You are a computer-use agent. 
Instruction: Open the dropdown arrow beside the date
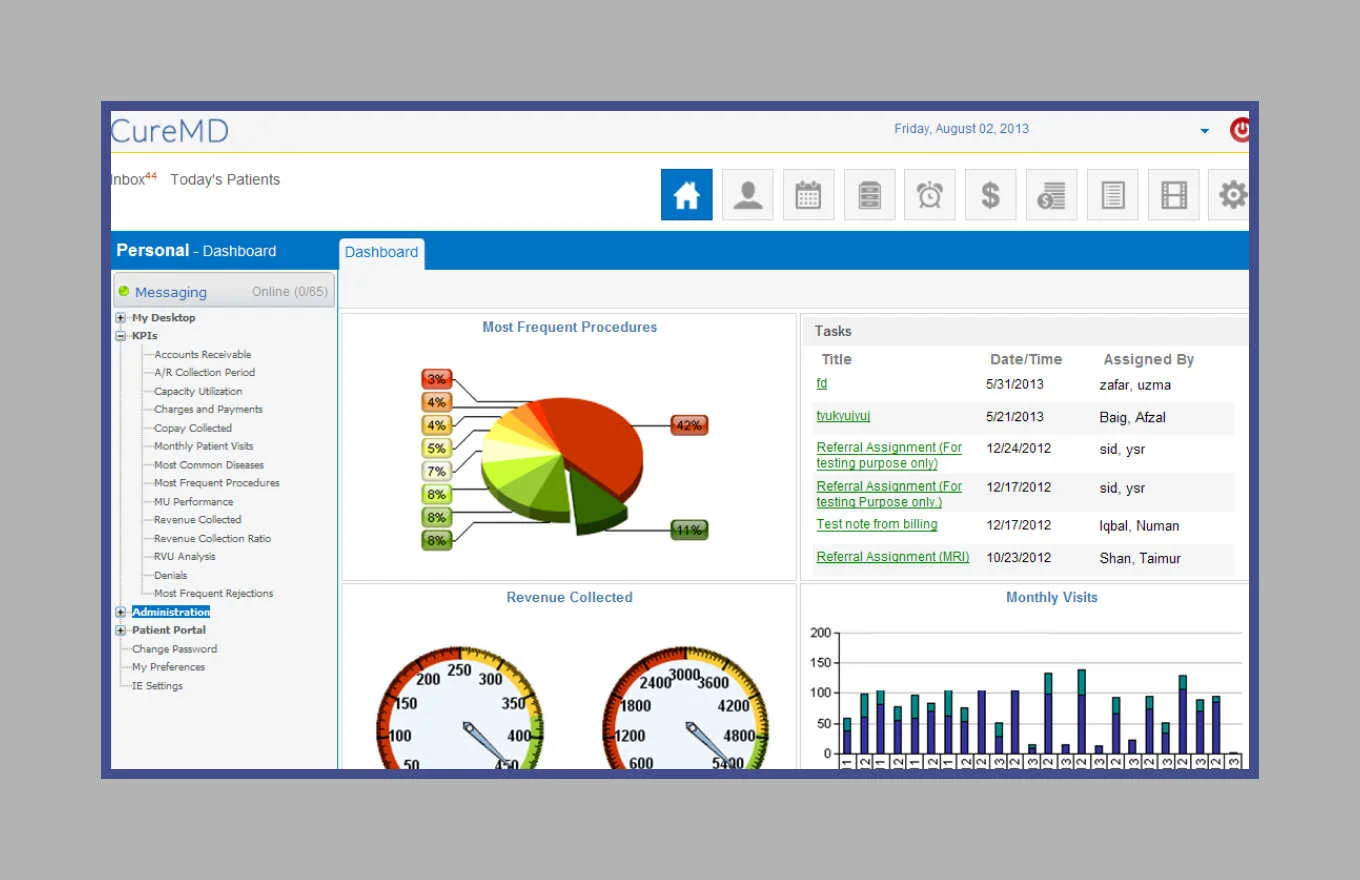1204,131
